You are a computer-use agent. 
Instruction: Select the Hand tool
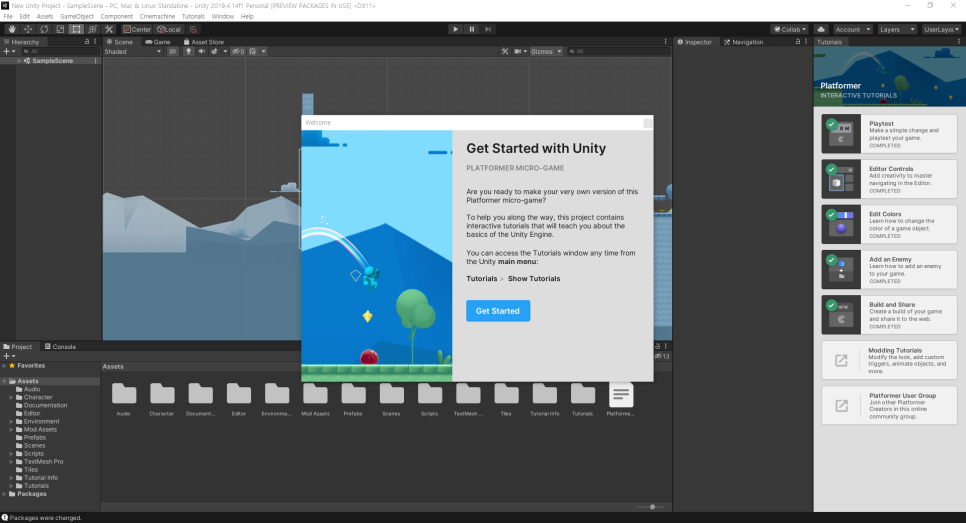point(12,29)
